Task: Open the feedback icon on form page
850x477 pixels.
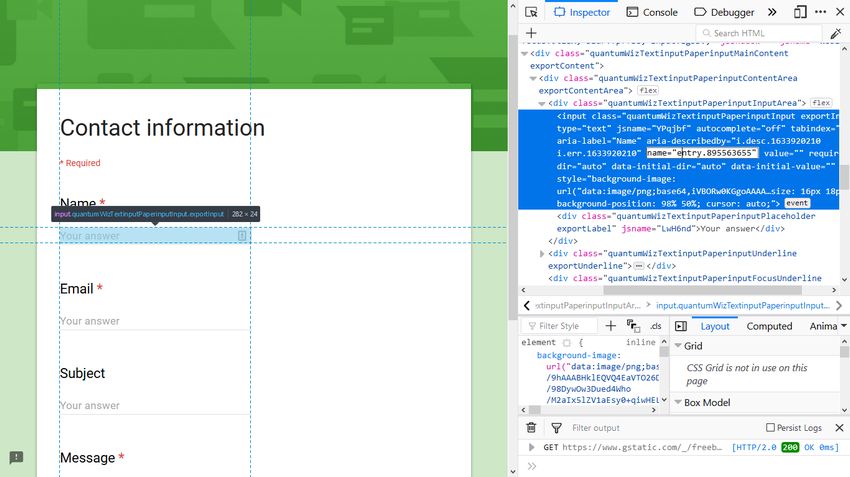Action: pyautogui.click(x=16, y=457)
